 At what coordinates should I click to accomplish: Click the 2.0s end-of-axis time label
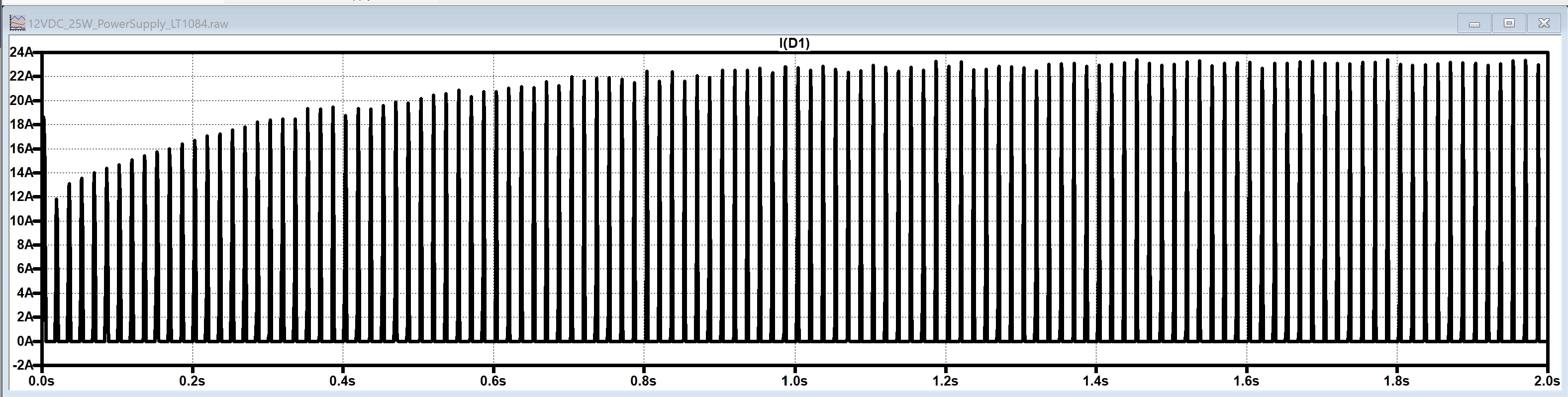tap(1547, 381)
